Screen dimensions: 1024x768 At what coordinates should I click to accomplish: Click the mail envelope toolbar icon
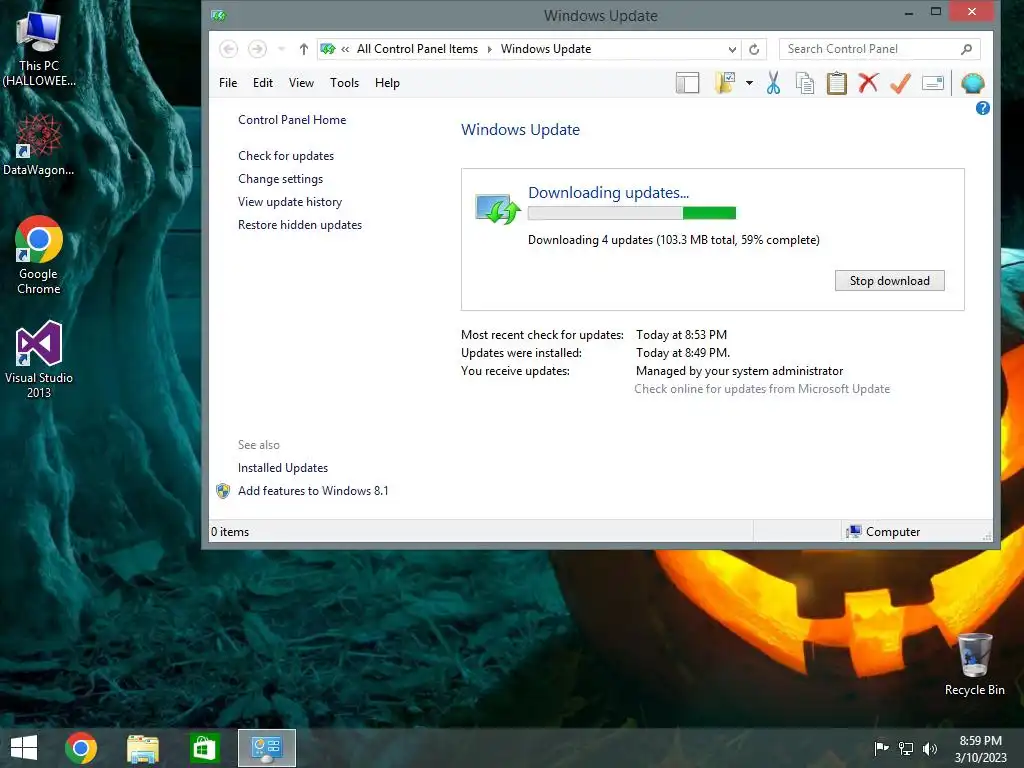coord(933,83)
